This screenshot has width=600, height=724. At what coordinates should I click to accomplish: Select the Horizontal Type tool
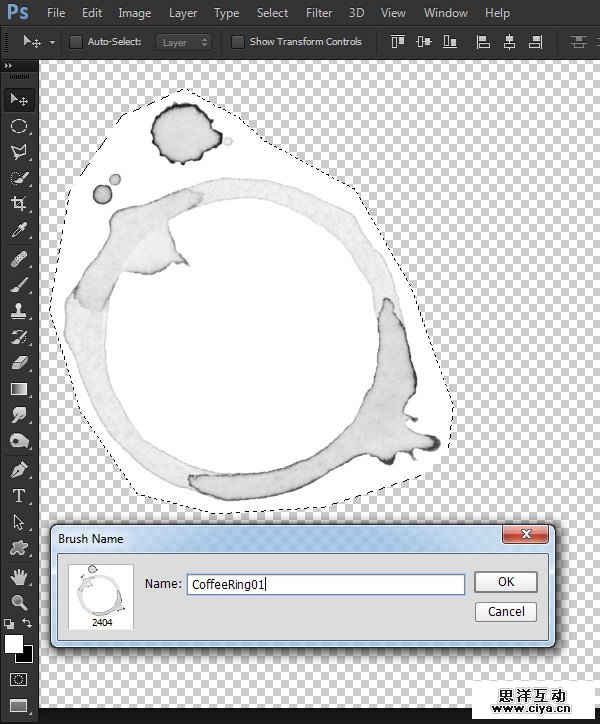[x=19, y=495]
